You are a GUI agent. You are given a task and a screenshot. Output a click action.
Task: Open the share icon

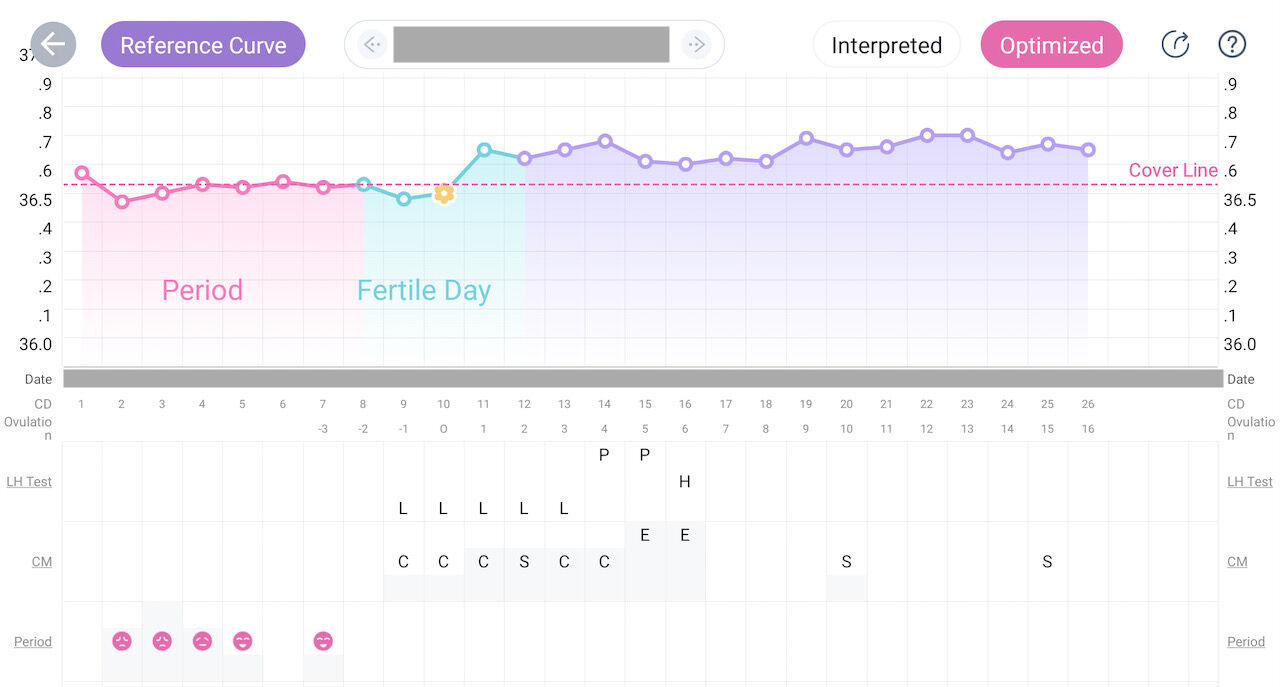1175,45
